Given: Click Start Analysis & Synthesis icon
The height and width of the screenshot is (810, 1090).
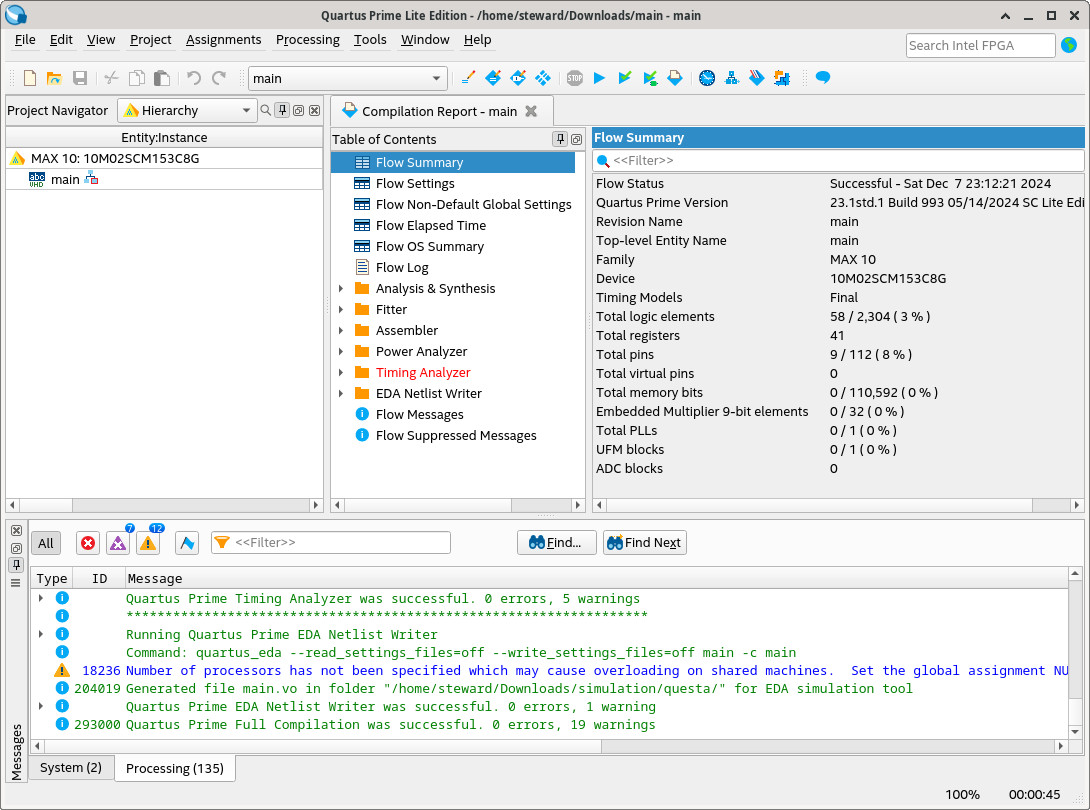Looking at the screenshot, I should point(650,78).
